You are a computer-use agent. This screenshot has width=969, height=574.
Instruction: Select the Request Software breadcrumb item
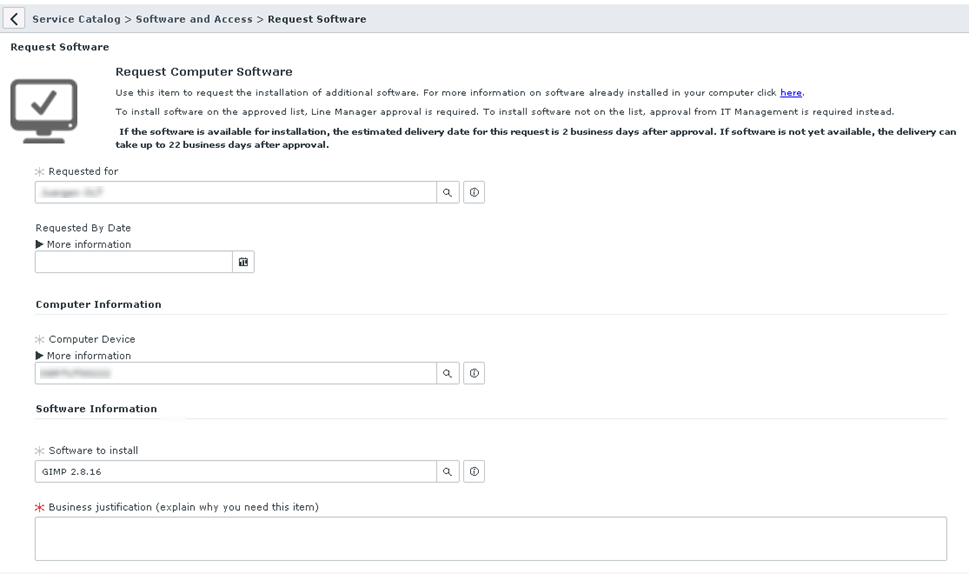coord(317,19)
